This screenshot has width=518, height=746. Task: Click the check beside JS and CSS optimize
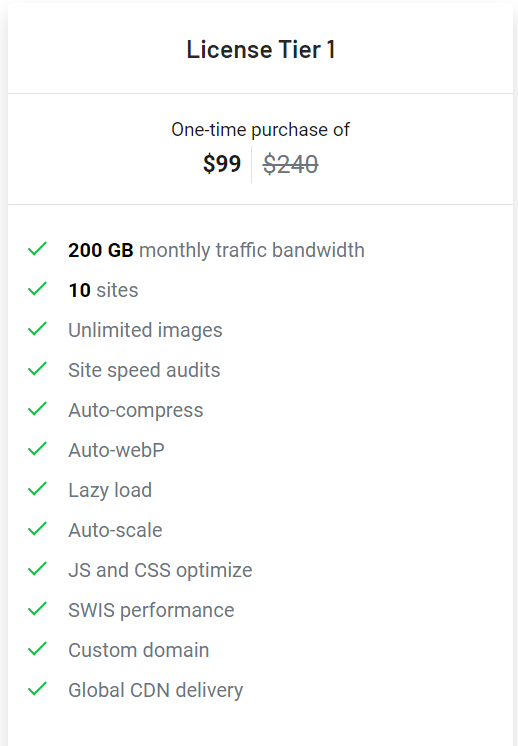pos(37,569)
